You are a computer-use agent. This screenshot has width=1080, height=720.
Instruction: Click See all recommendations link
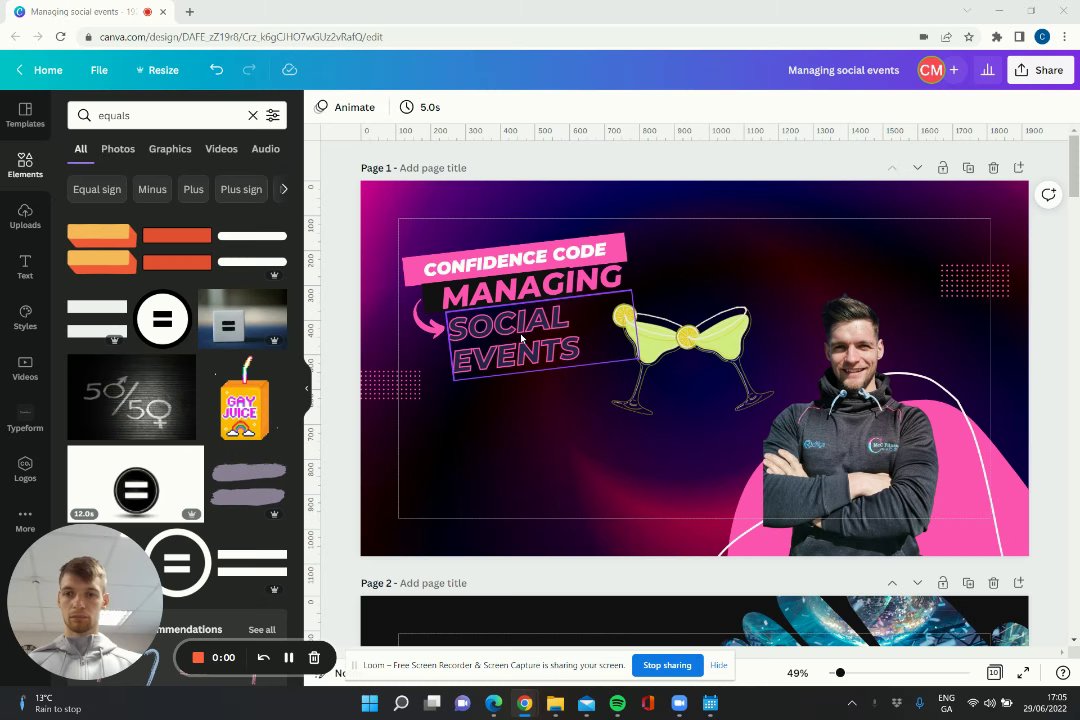coord(262,630)
